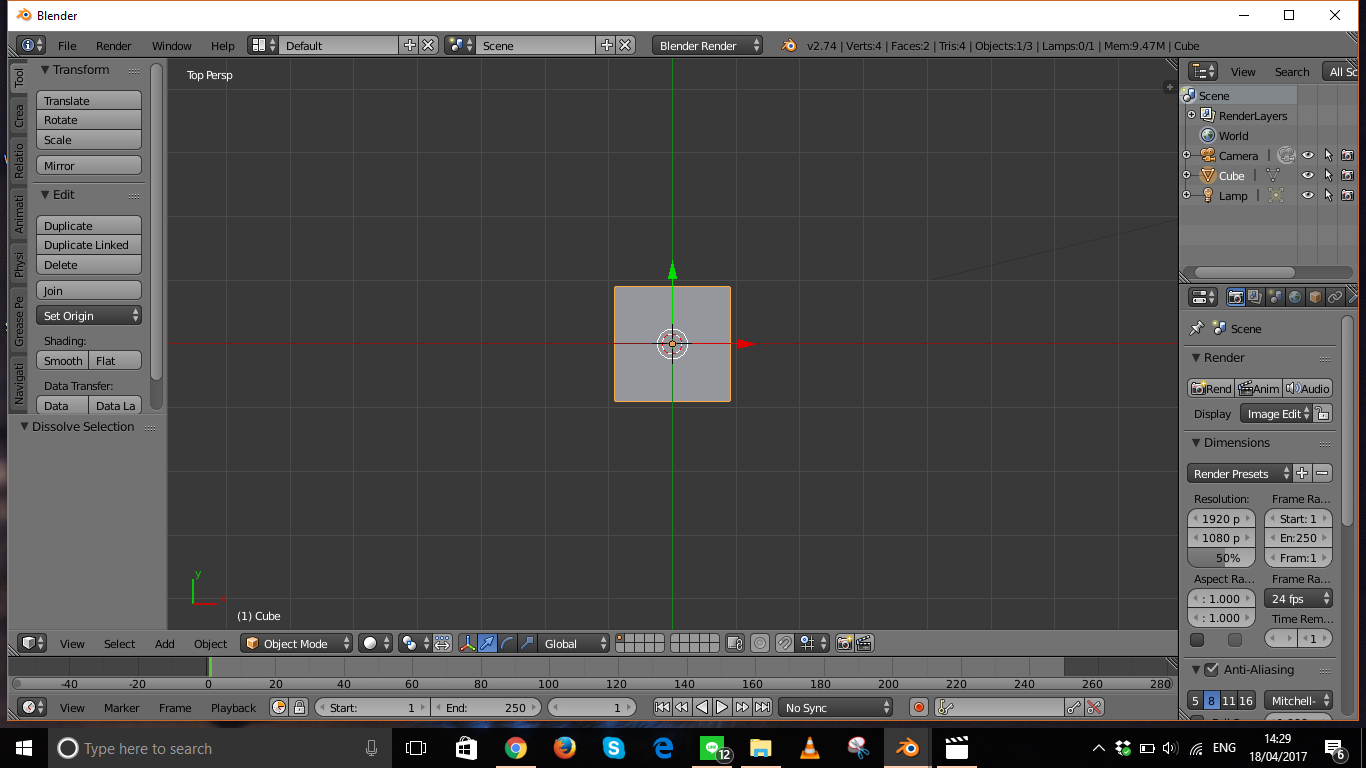Click the Mirror button
This screenshot has height=768, width=1366.
(89, 165)
